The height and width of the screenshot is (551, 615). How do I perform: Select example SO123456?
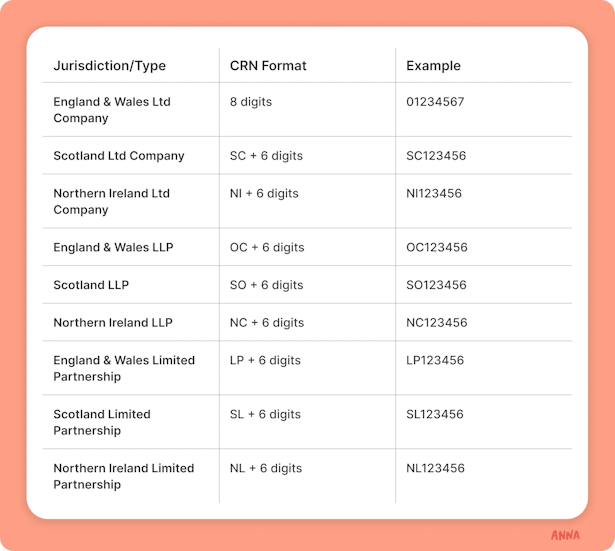436,285
